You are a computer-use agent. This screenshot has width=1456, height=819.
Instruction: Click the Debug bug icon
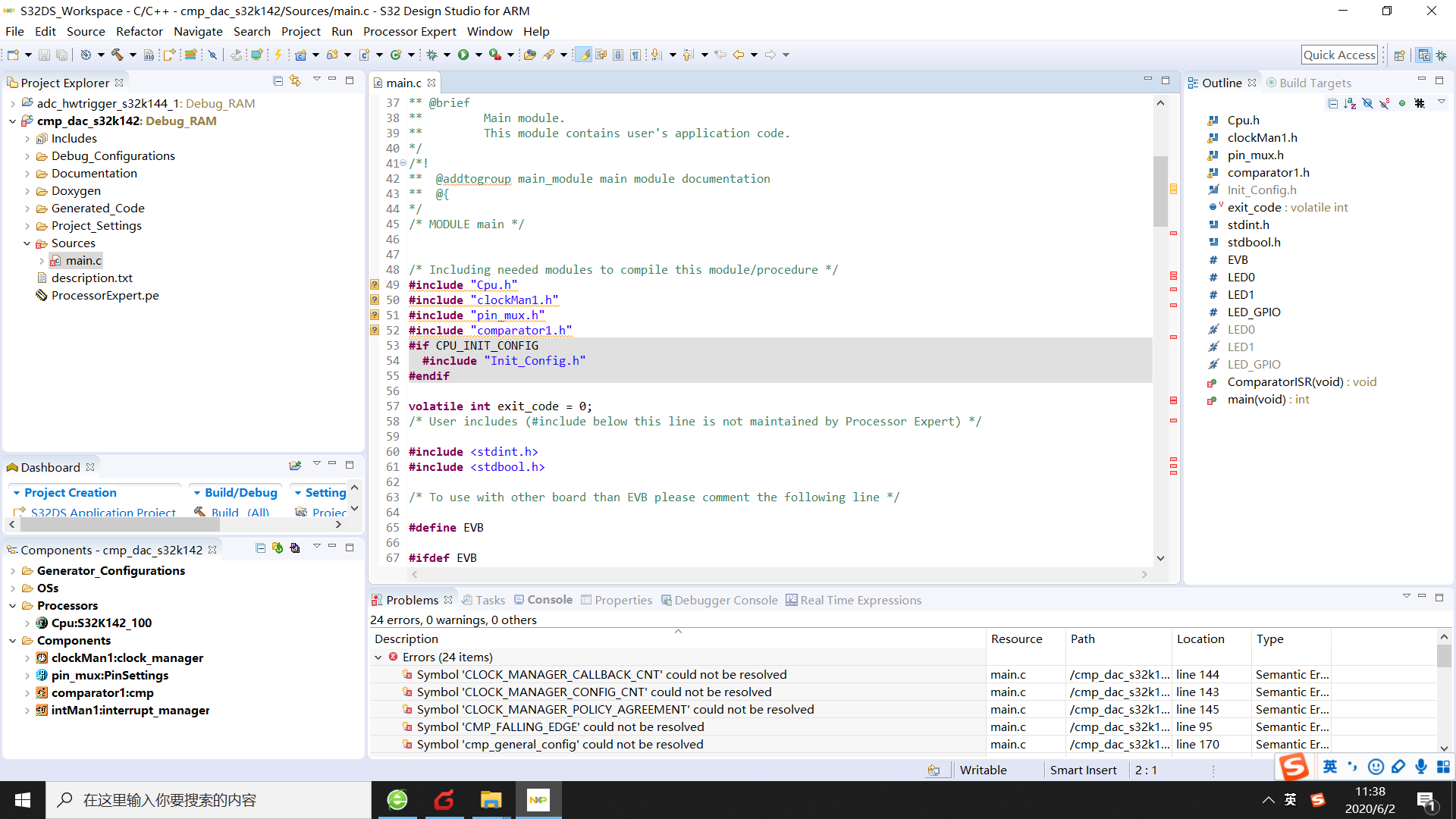point(431,55)
